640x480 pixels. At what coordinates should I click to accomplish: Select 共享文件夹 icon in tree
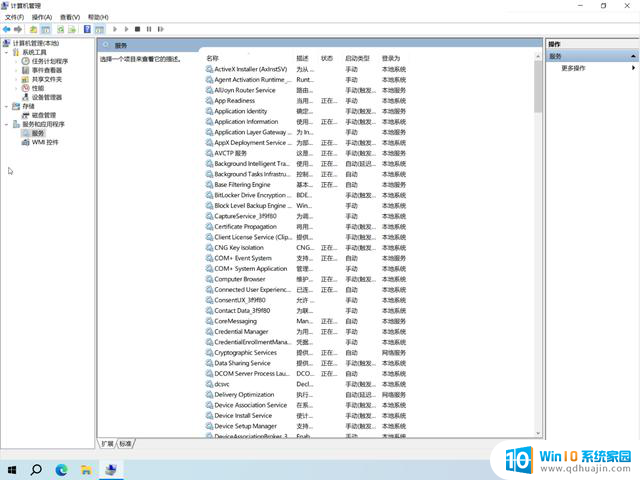coord(25,79)
